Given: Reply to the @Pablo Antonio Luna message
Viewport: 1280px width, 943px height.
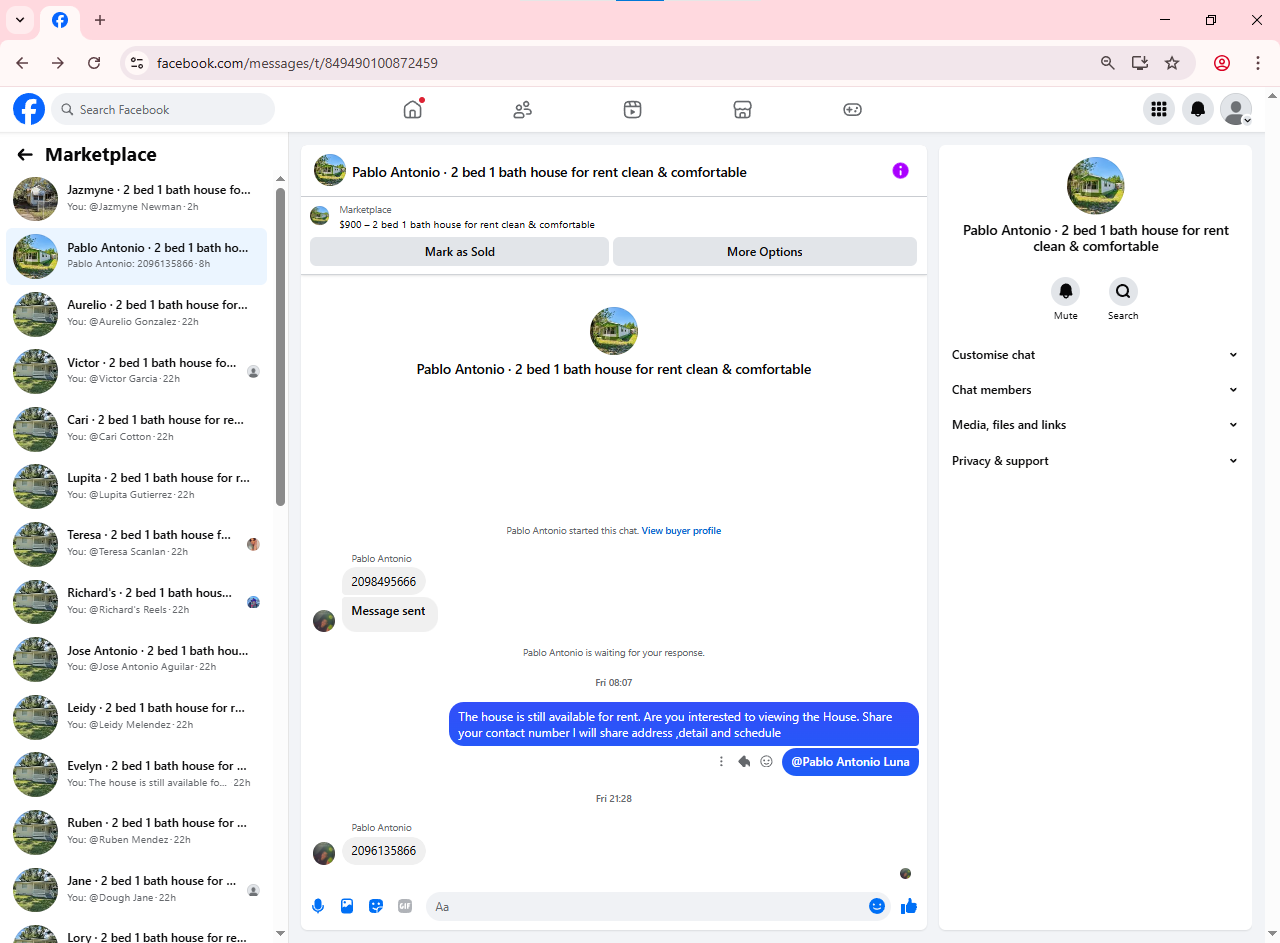Looking at the screenshot, I should (744, 761).
